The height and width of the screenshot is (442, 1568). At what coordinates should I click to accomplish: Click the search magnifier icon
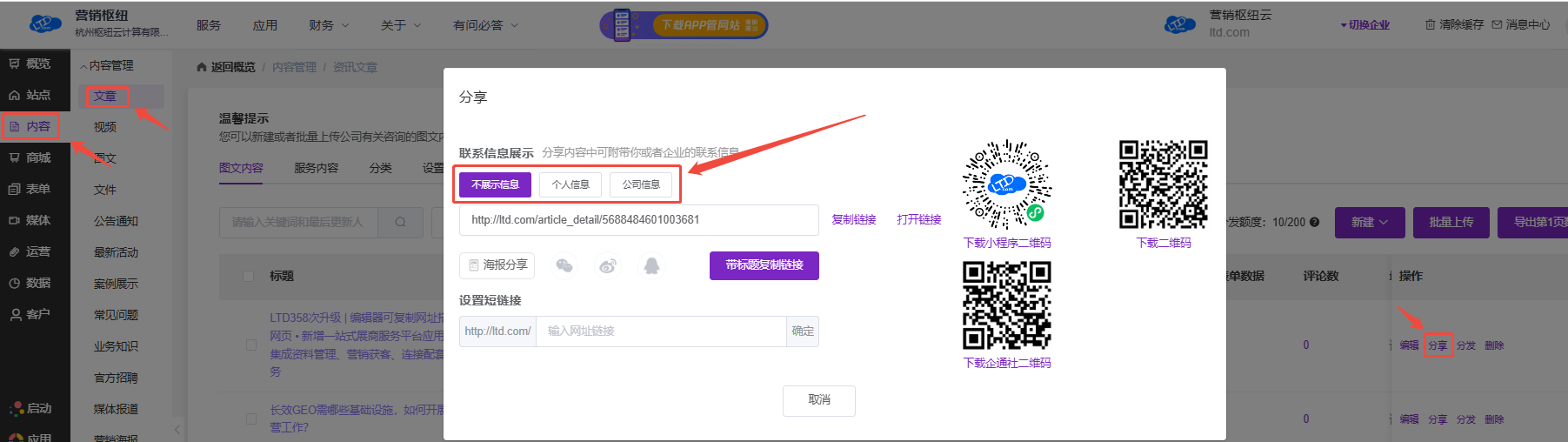click(x=400, y=223)
